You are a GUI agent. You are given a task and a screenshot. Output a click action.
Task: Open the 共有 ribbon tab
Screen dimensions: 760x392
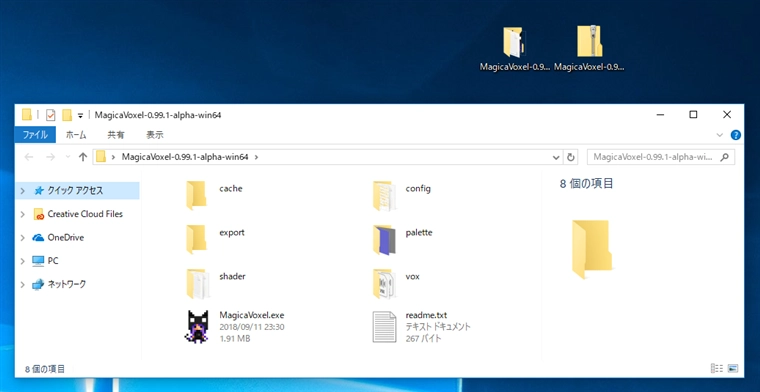pyautogui.click(x=115, y=135)
